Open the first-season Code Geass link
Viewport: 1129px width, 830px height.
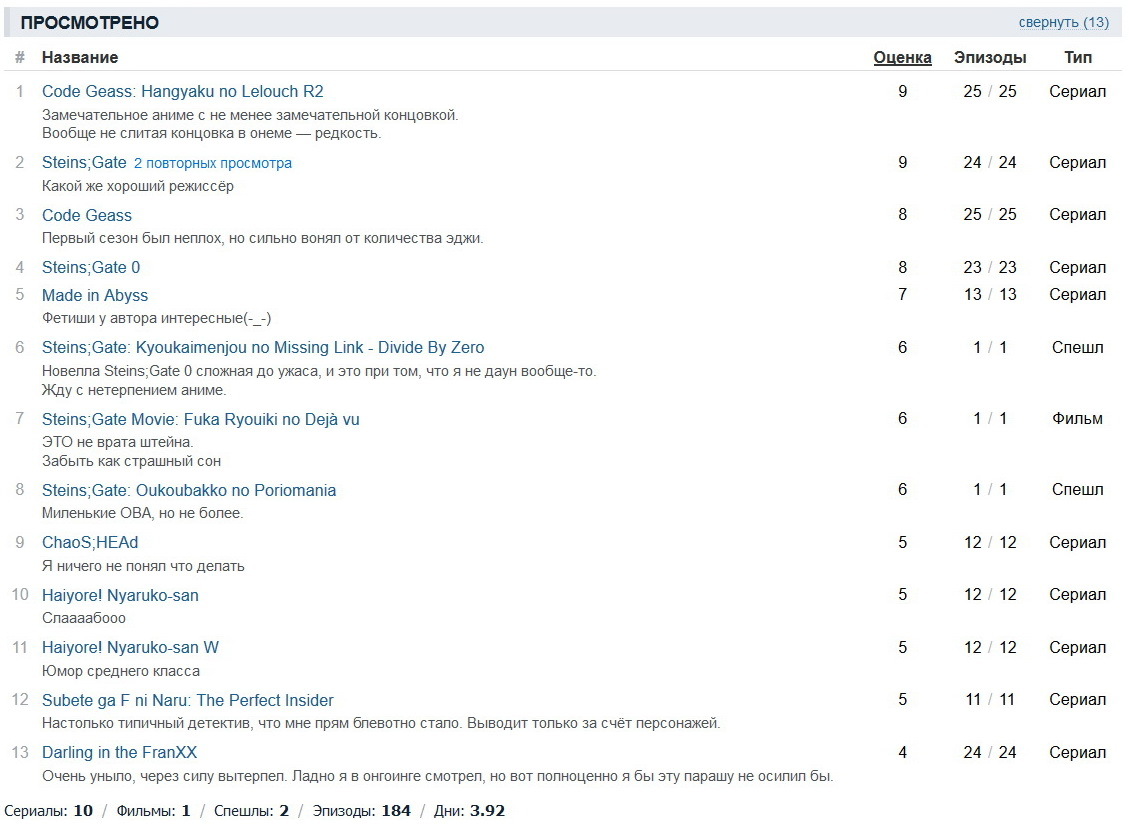[87, 215]
